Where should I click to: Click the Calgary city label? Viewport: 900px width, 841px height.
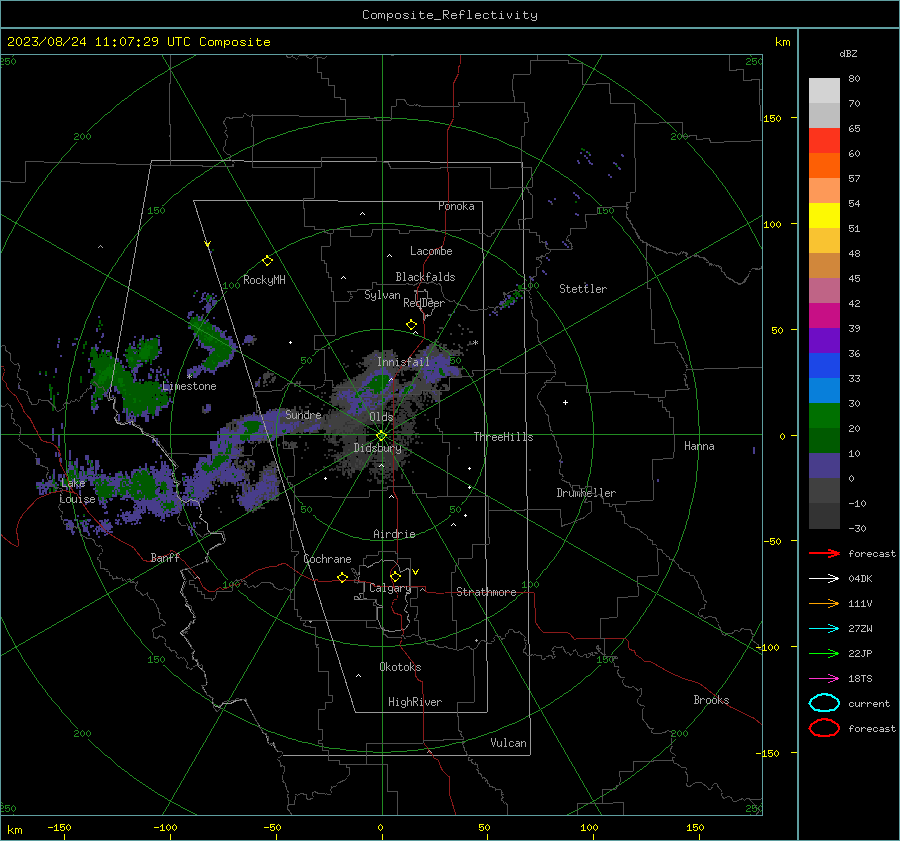[390, 588]
